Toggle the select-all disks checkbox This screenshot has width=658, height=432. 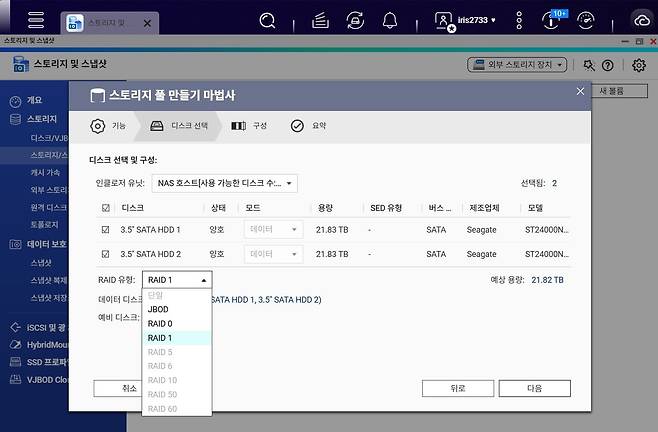click(107, 208)
